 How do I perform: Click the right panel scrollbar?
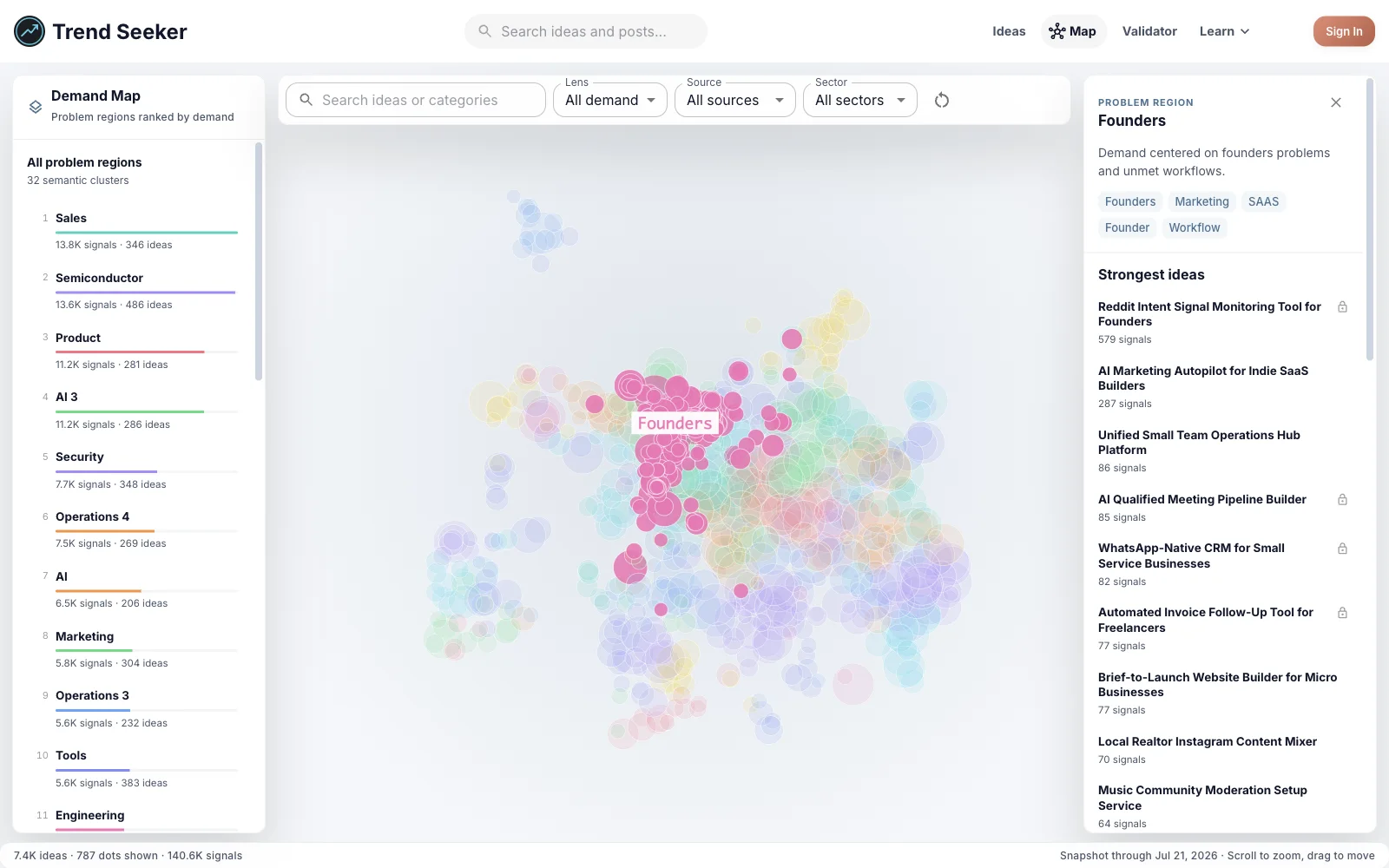click(1370, 219)
